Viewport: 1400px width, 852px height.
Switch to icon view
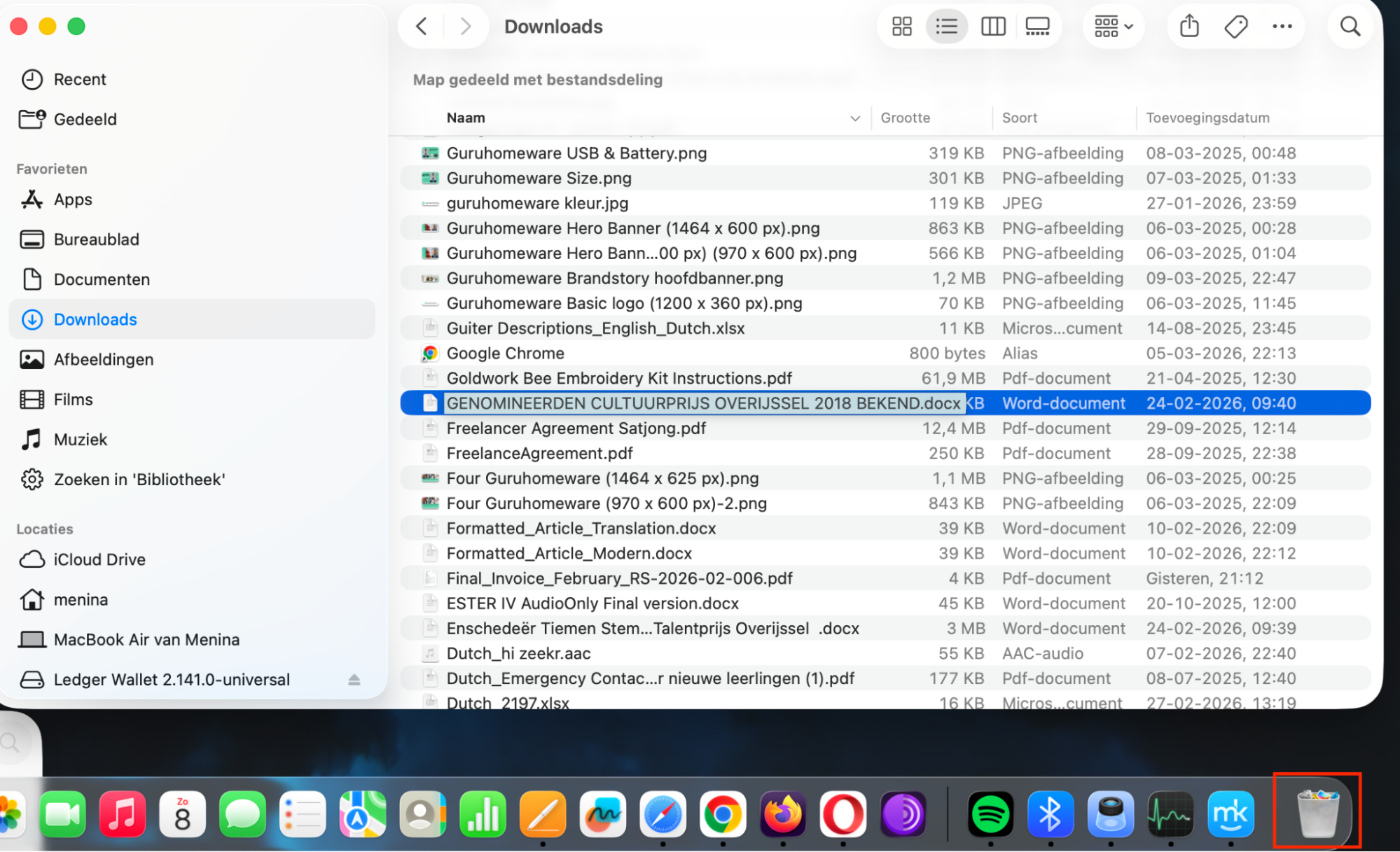click(x=901, y=26)
